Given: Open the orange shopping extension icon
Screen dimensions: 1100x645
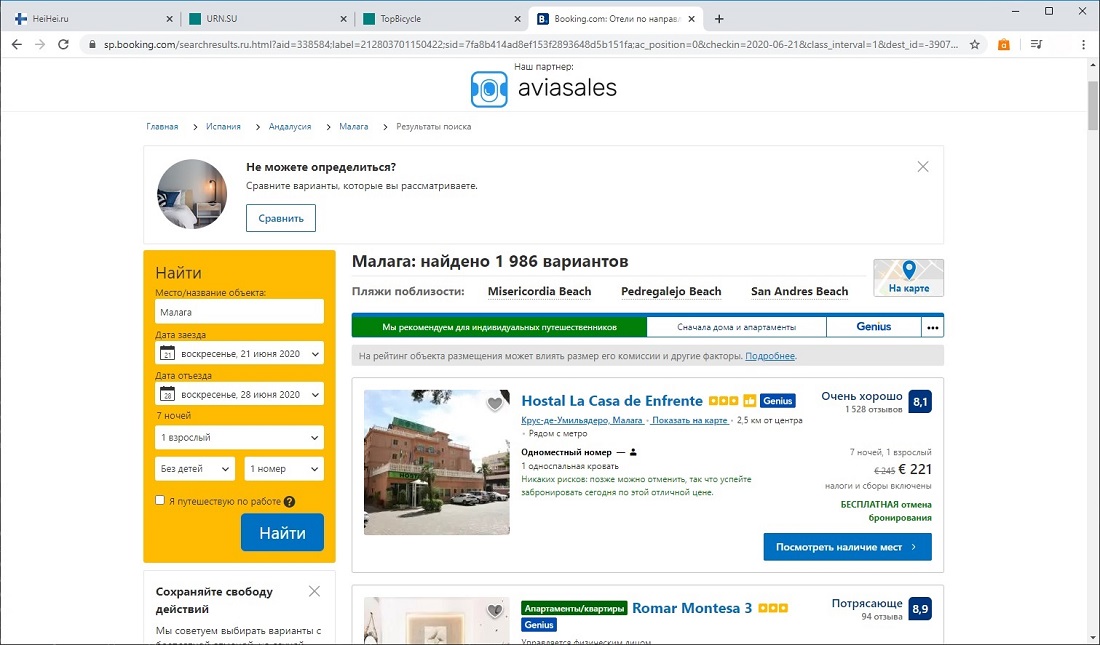Looking at the screenshot, I should point(1004,44).
